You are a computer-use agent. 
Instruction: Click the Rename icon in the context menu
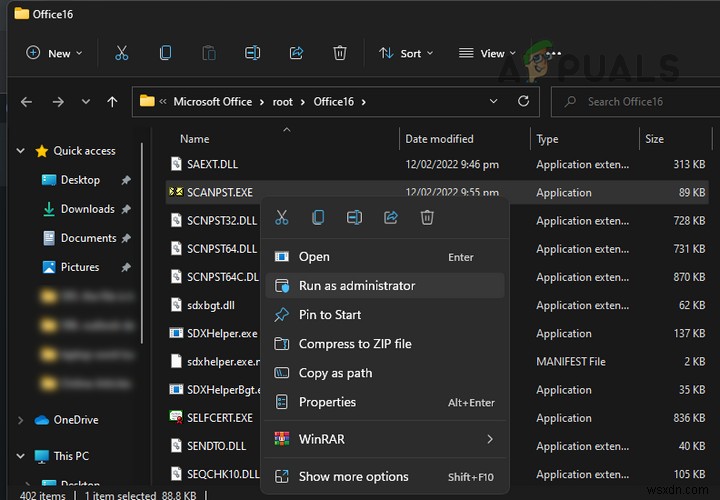[x=354, y=217]
